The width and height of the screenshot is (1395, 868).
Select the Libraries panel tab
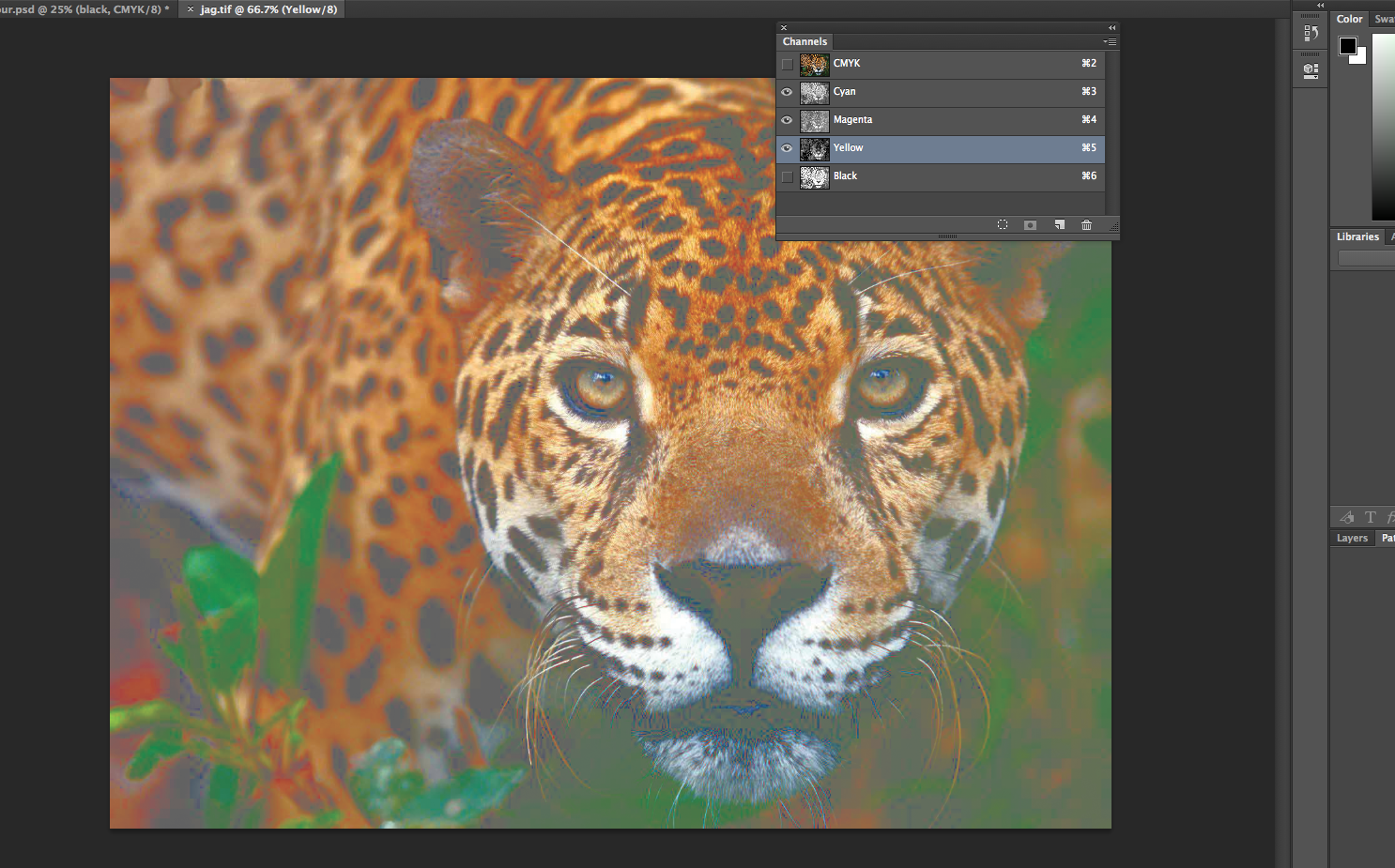tap(1357, 236)
